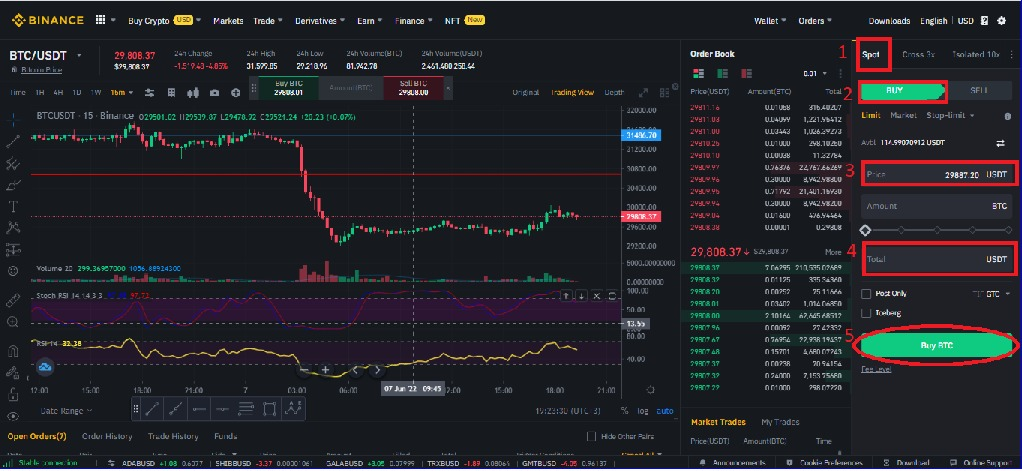Check the Post Only checkbox

click(x=866, y=294)
